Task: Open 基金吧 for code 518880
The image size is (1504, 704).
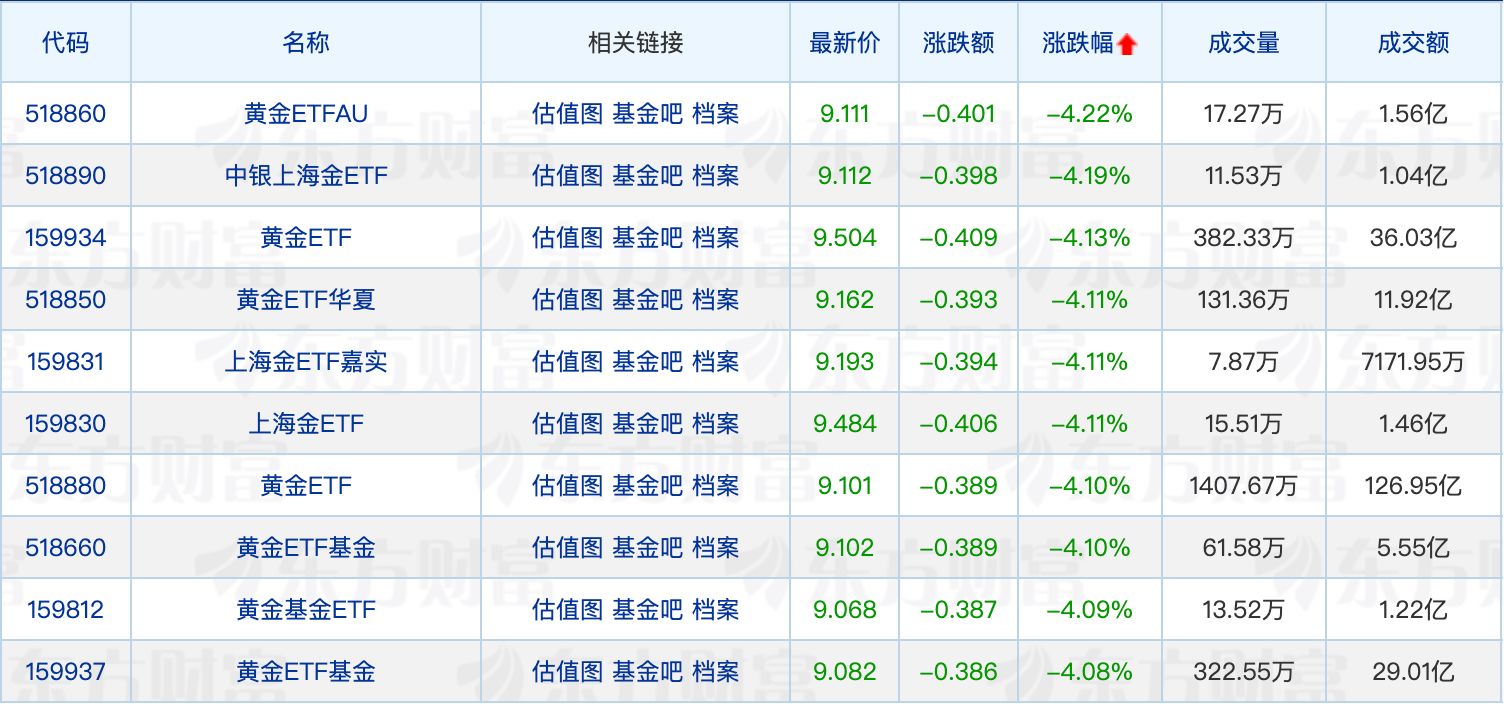Action: pyautogui.click(x=647, y=486)
